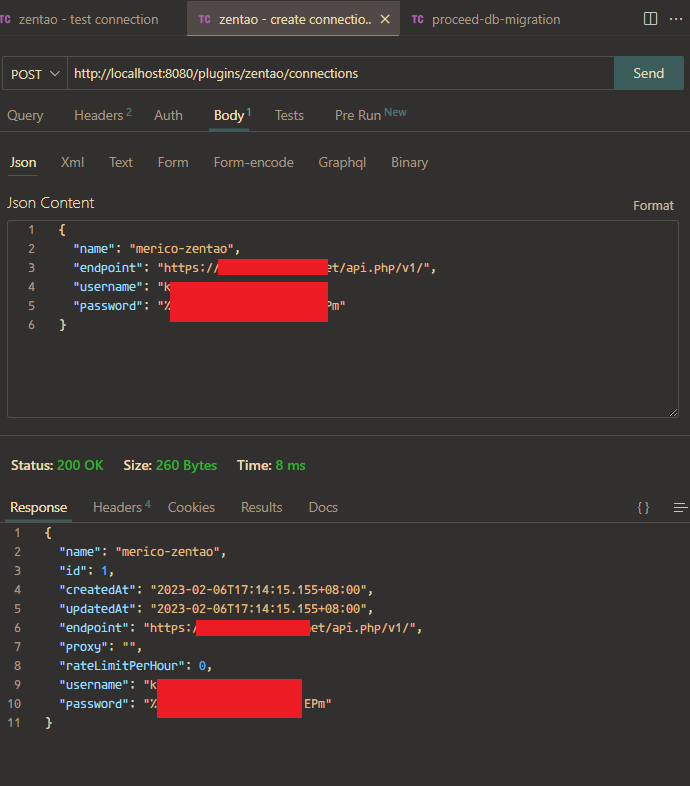Open the more actions ellipsis menu
Screen dimensions: 690x786
pos(675,19)
